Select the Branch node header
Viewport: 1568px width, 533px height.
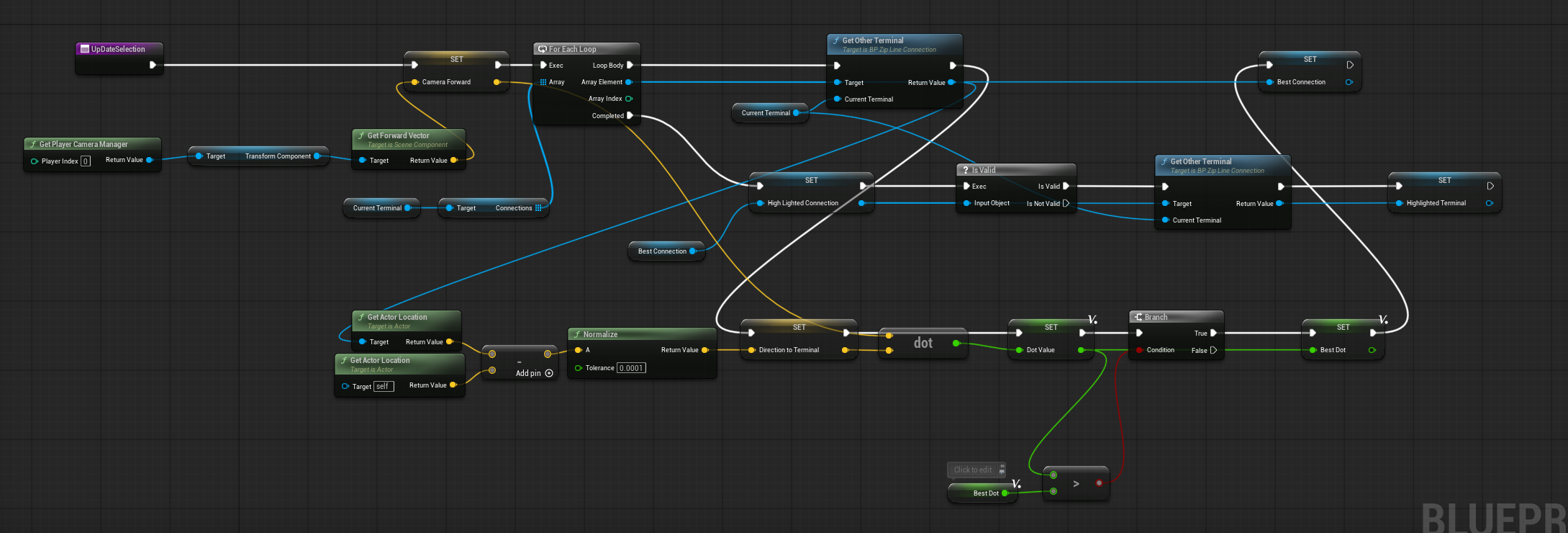coord(1177,317)
